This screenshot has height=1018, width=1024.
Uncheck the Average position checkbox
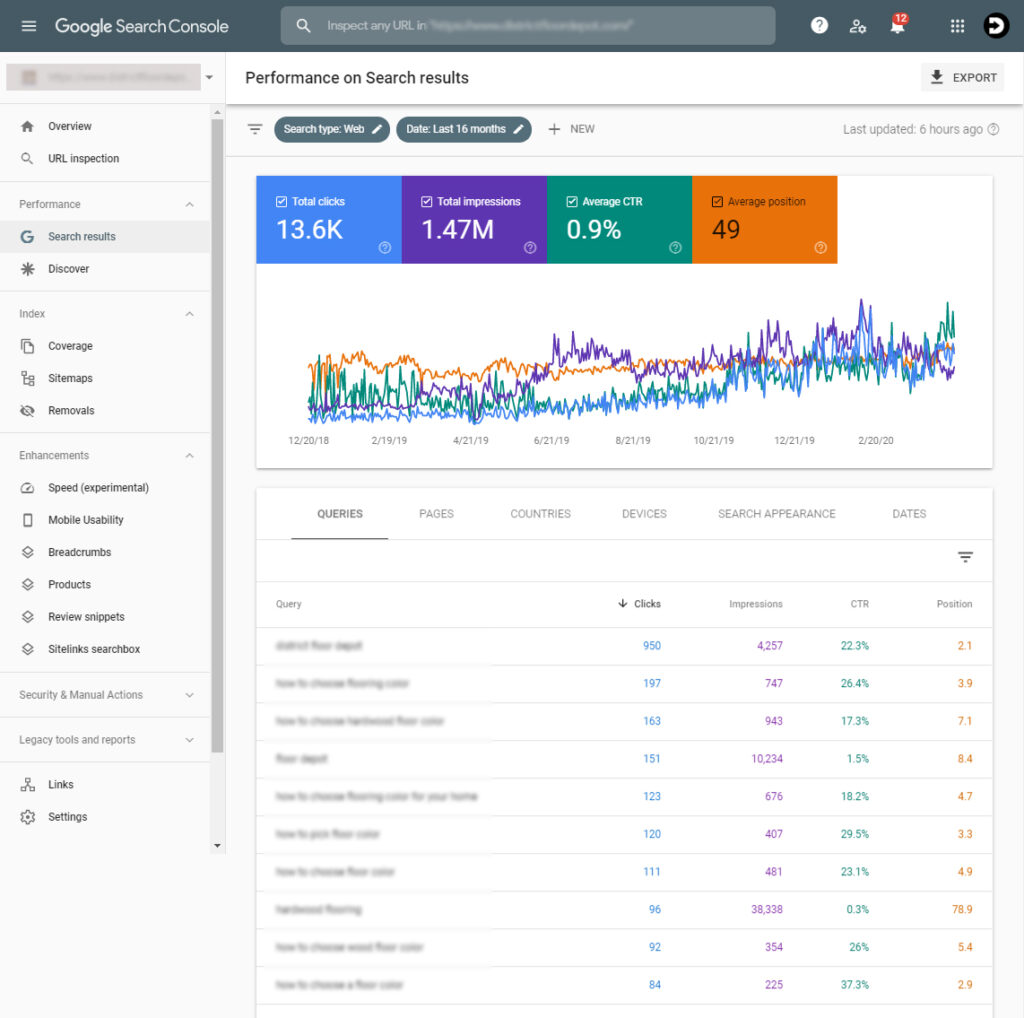click(x=717, y=202)
